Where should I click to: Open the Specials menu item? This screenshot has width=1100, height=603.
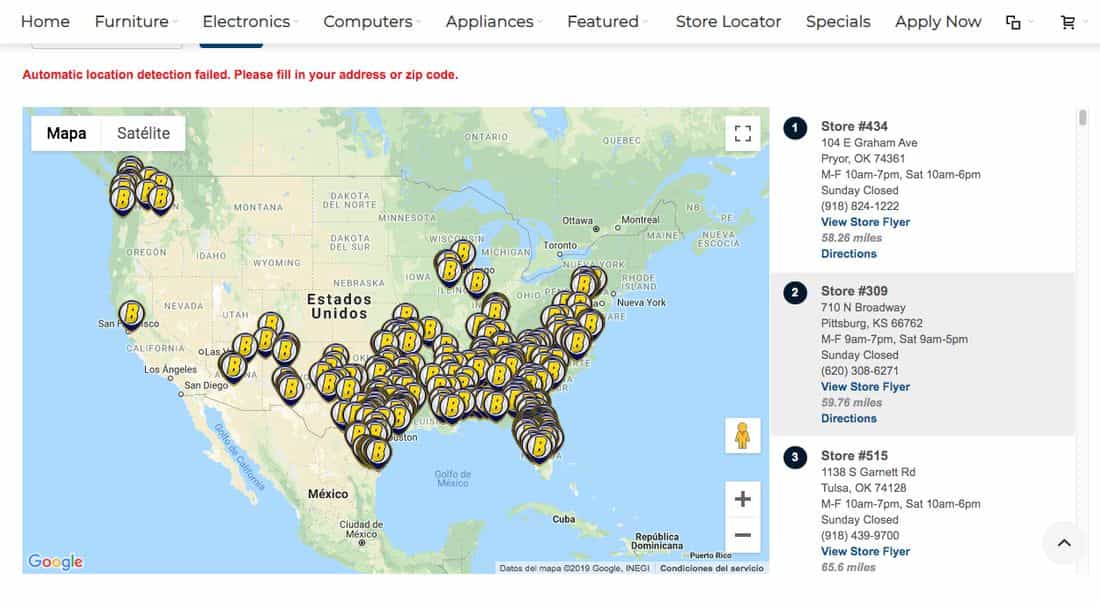(x=838, y=21)
